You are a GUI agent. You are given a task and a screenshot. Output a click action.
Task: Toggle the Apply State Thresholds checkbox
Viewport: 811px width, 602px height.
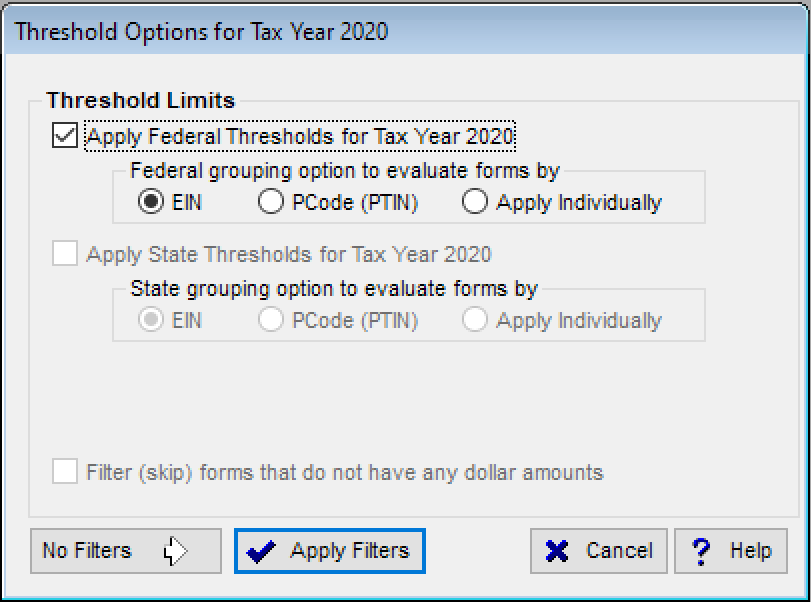click(x=65, y=254)
